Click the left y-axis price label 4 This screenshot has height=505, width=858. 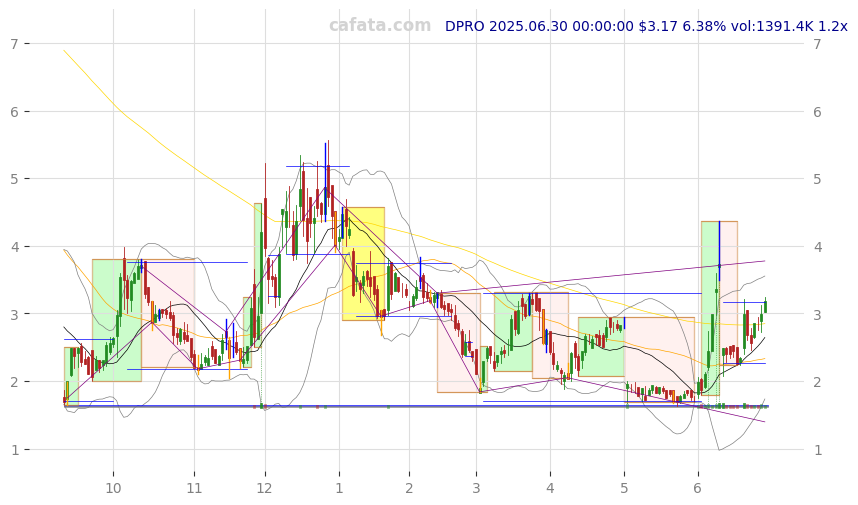tap(14, 247)
